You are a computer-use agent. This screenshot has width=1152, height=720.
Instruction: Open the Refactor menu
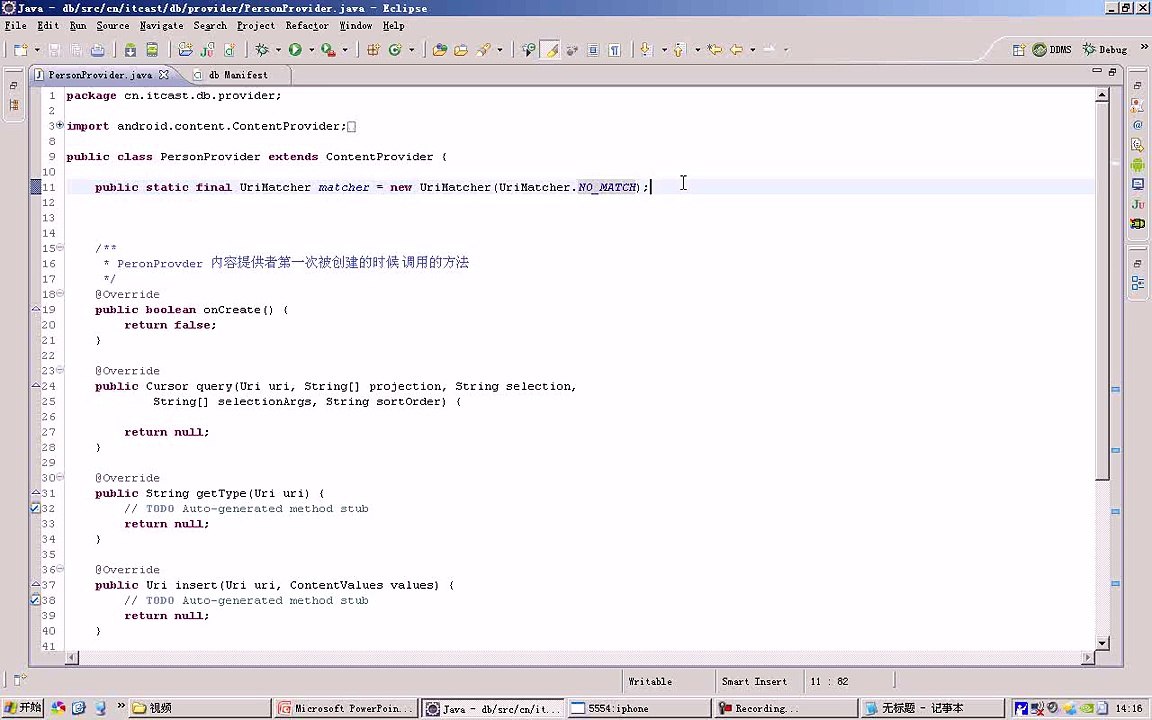point(307,25)
